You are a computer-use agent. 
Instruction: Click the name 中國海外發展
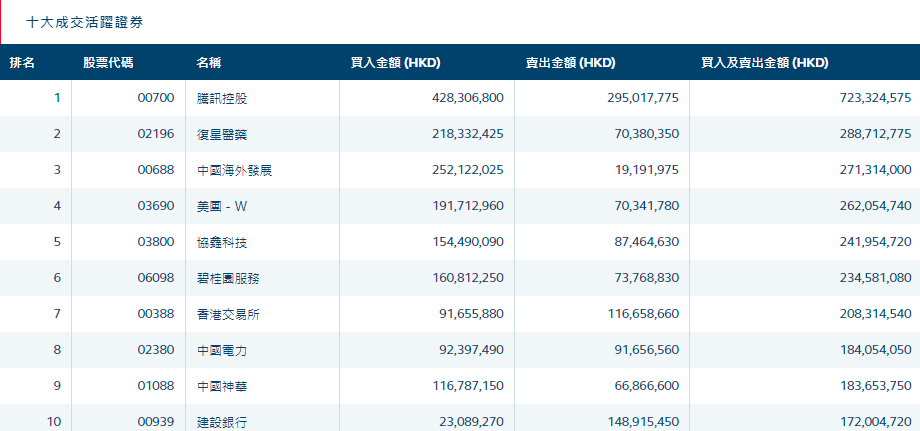[x=235, y=171]
